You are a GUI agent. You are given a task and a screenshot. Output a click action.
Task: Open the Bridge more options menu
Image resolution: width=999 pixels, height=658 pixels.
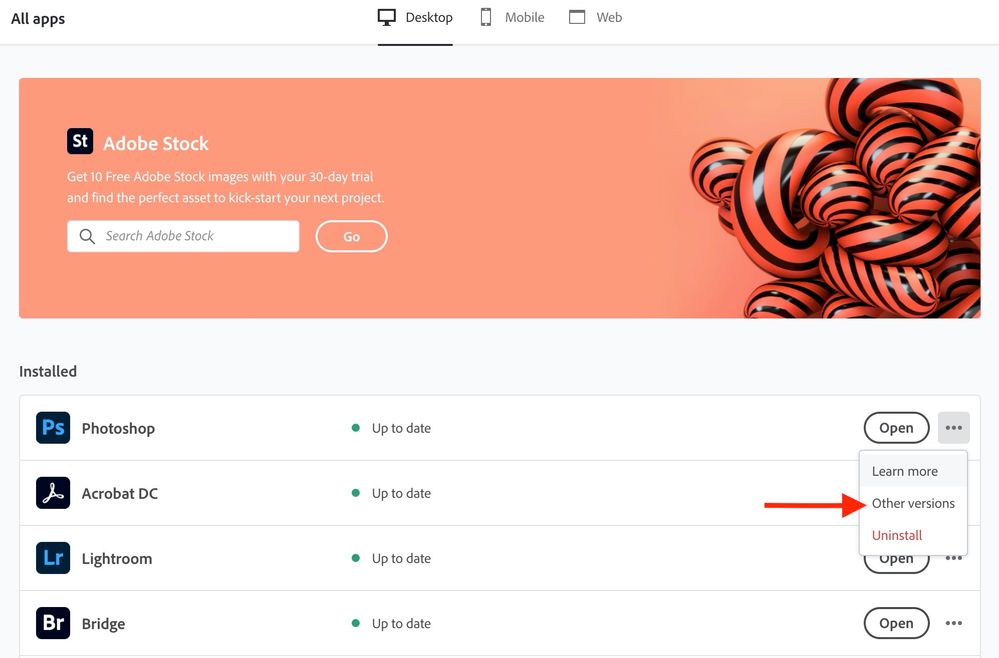coord(953,623)
